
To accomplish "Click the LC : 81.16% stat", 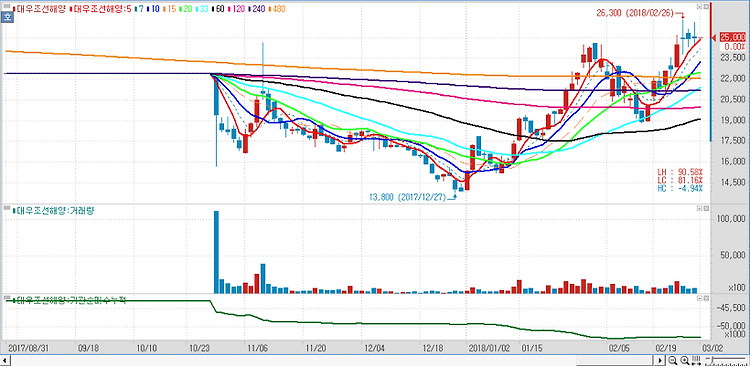I will pos(679,179).
